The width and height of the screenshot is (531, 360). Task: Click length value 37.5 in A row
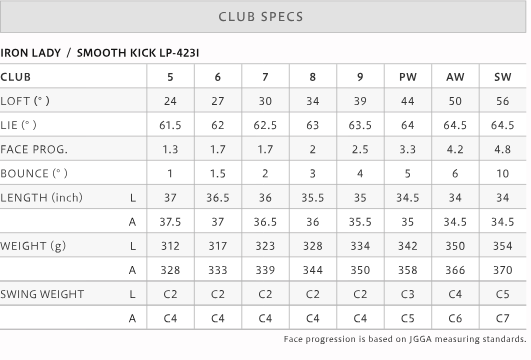click(x=170, y=222)
